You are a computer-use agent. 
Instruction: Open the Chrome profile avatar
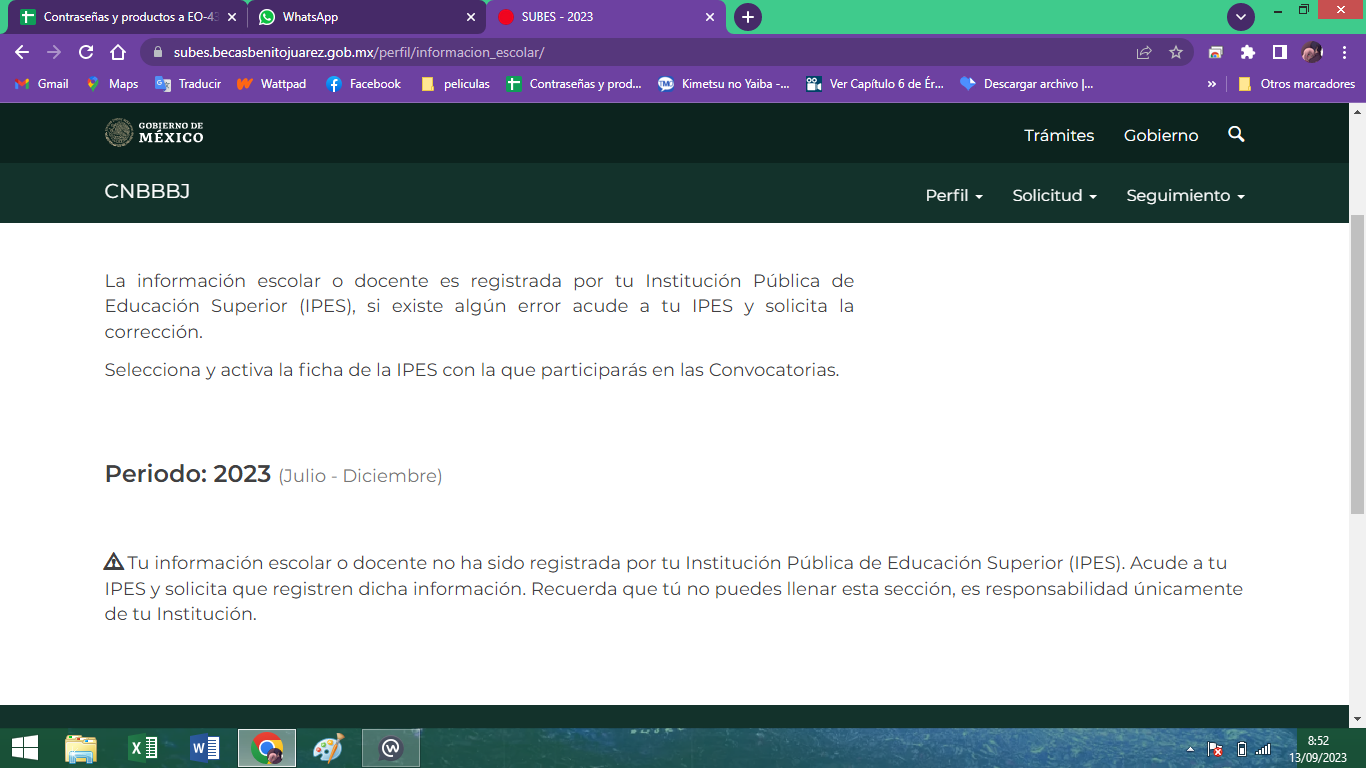tap(1312, 52)
